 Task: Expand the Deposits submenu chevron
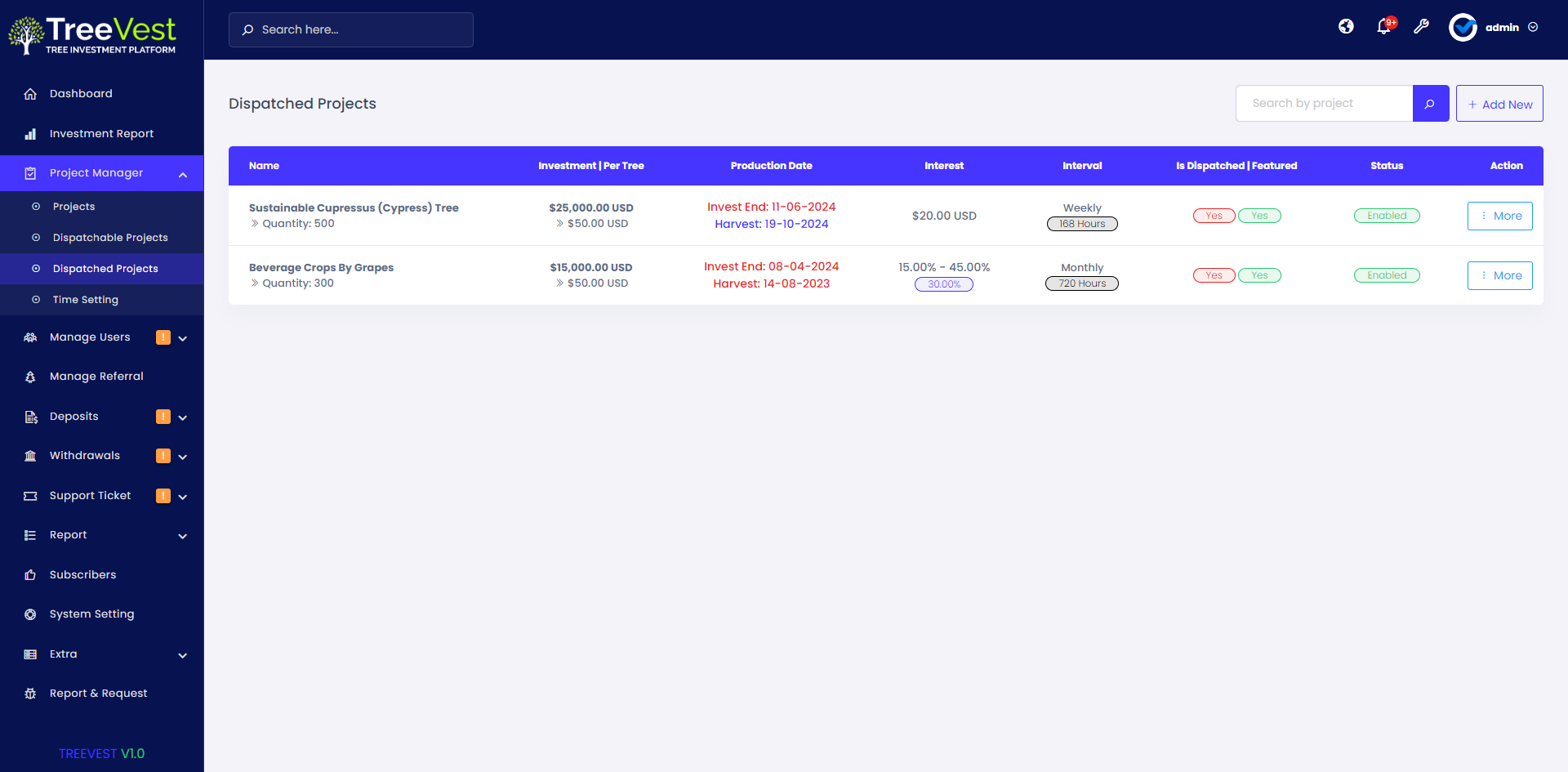click(183, 417)
